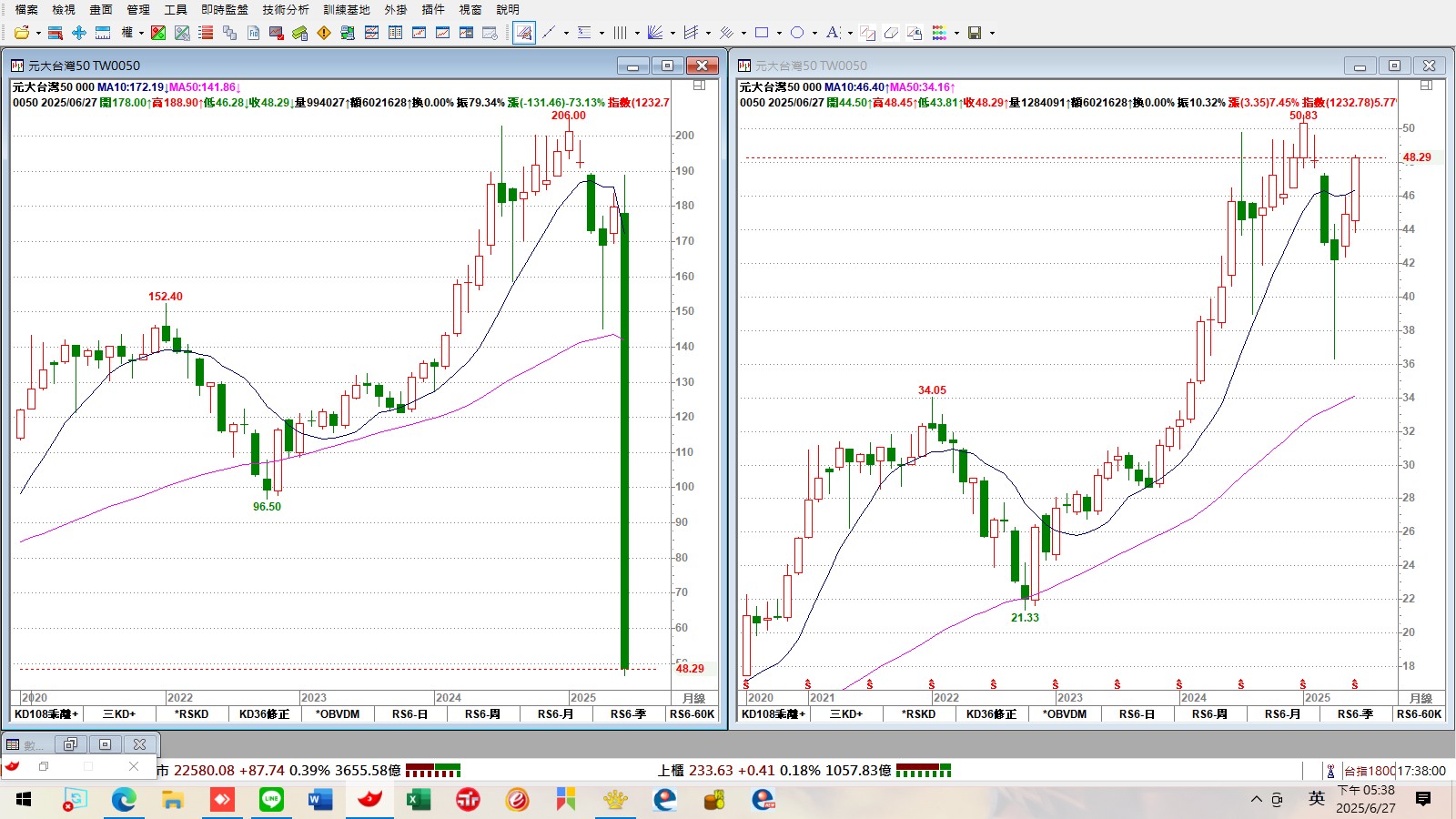Viewport: 1456px width, 819px height.
Task: Open Microsoft Edge from the taskbar
Action: coord(124,800)
